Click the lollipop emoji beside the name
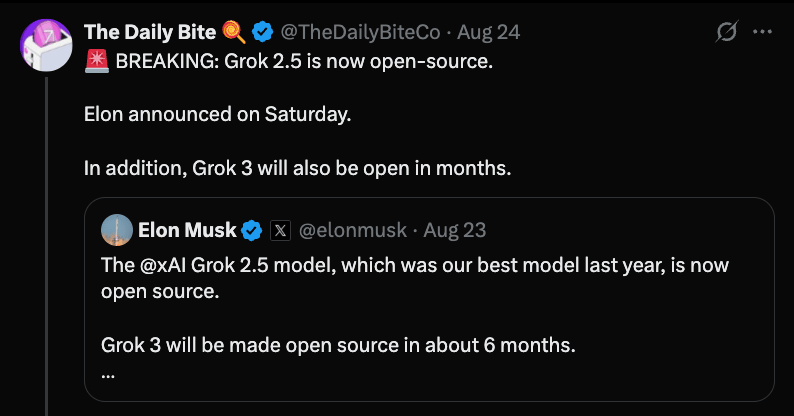794x416 pixels. [234, 32]
